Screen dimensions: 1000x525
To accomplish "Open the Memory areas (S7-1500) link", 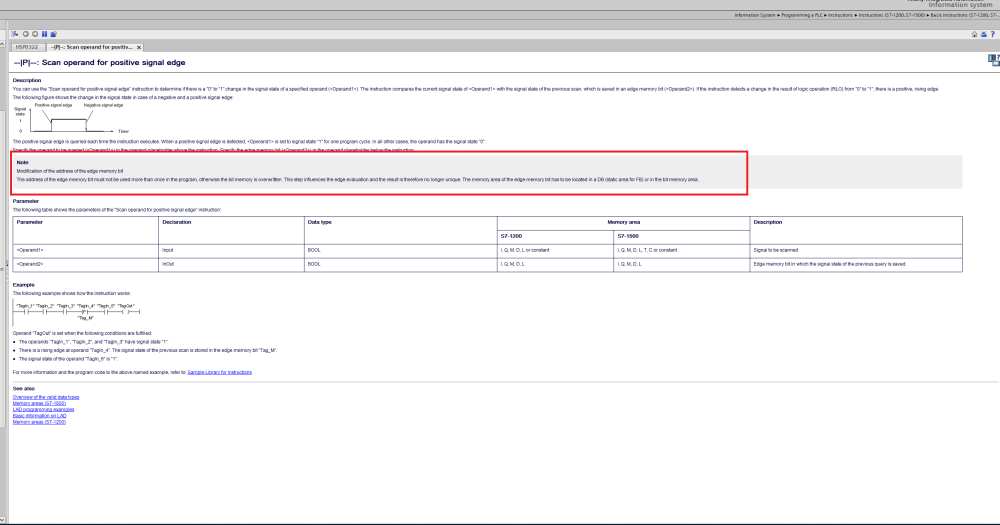I will click(39, 403).
